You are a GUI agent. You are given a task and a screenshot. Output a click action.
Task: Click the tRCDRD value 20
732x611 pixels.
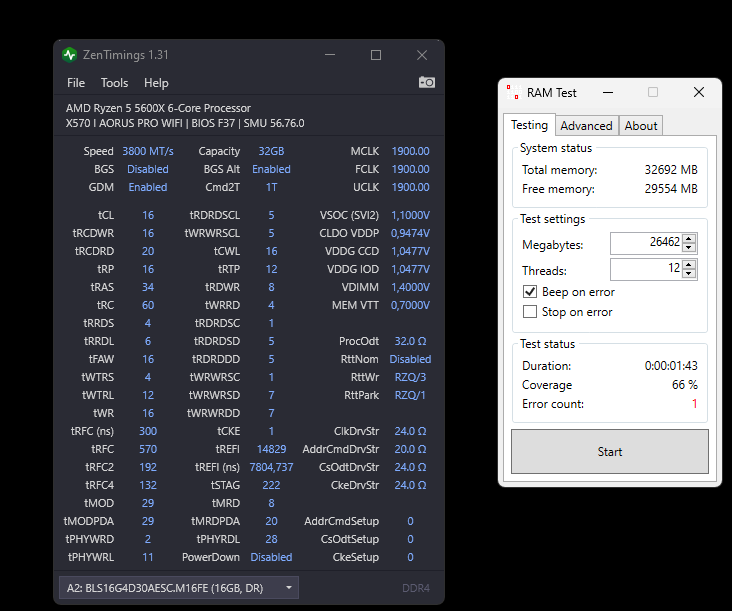[x=148, y=251]
